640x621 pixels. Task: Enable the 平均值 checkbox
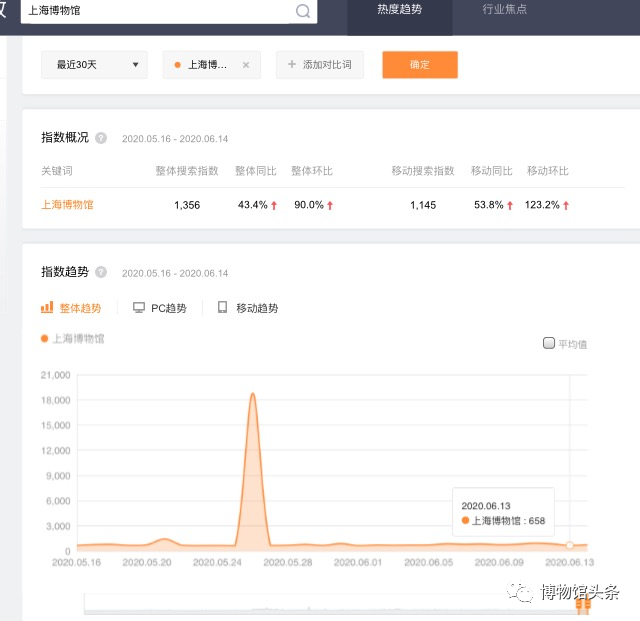[x=549, y=343]
